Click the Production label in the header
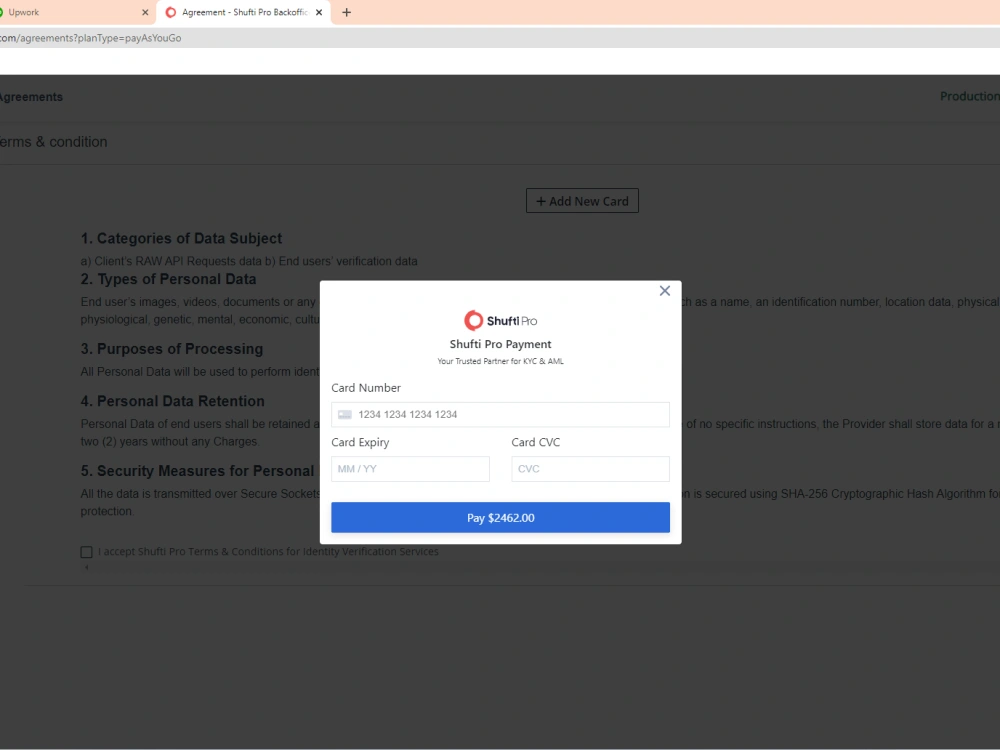The image size is (1000, 750). pos(968,96)
